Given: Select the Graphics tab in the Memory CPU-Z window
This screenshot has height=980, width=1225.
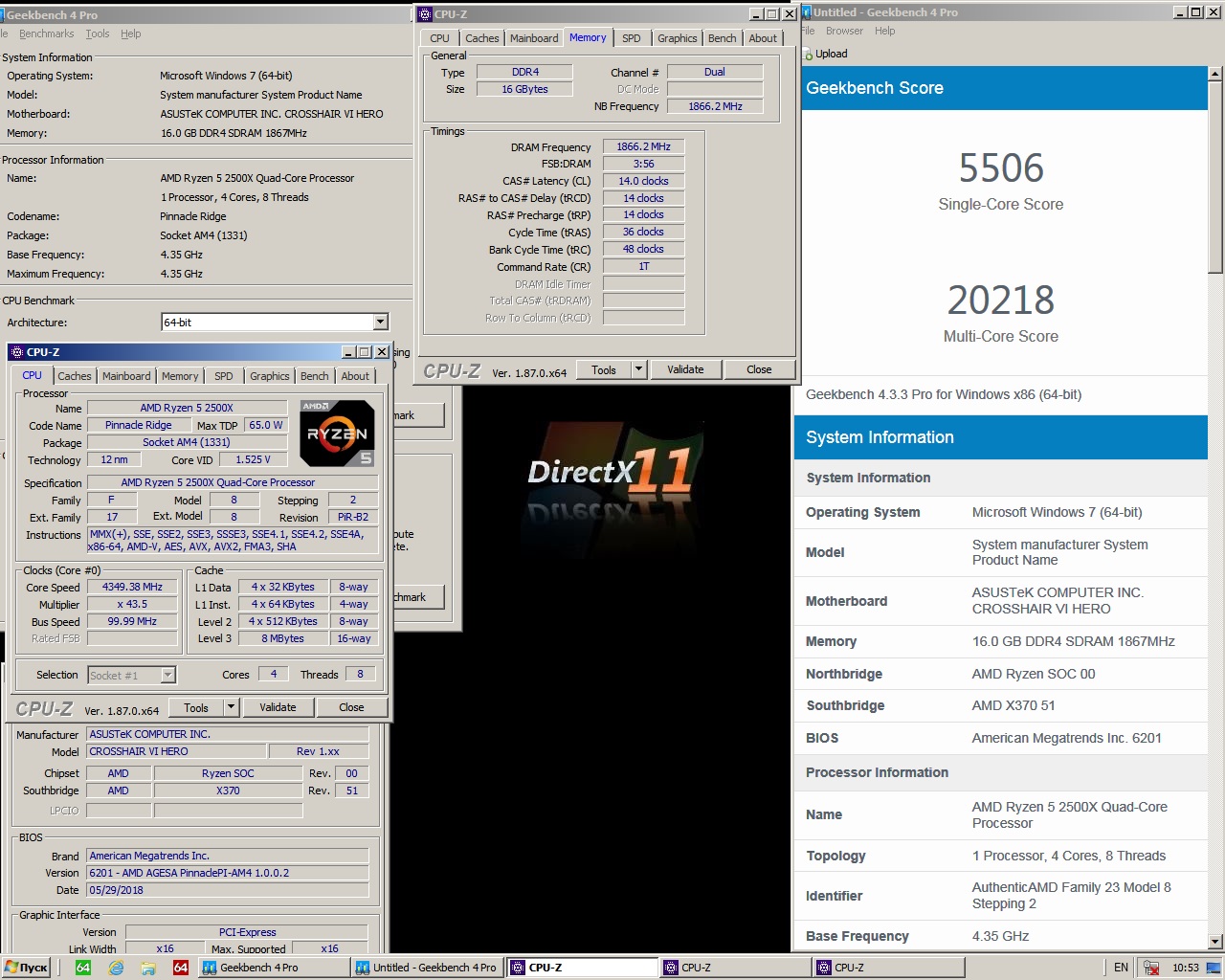Looking at the screenshot, I should pos(678,38).
